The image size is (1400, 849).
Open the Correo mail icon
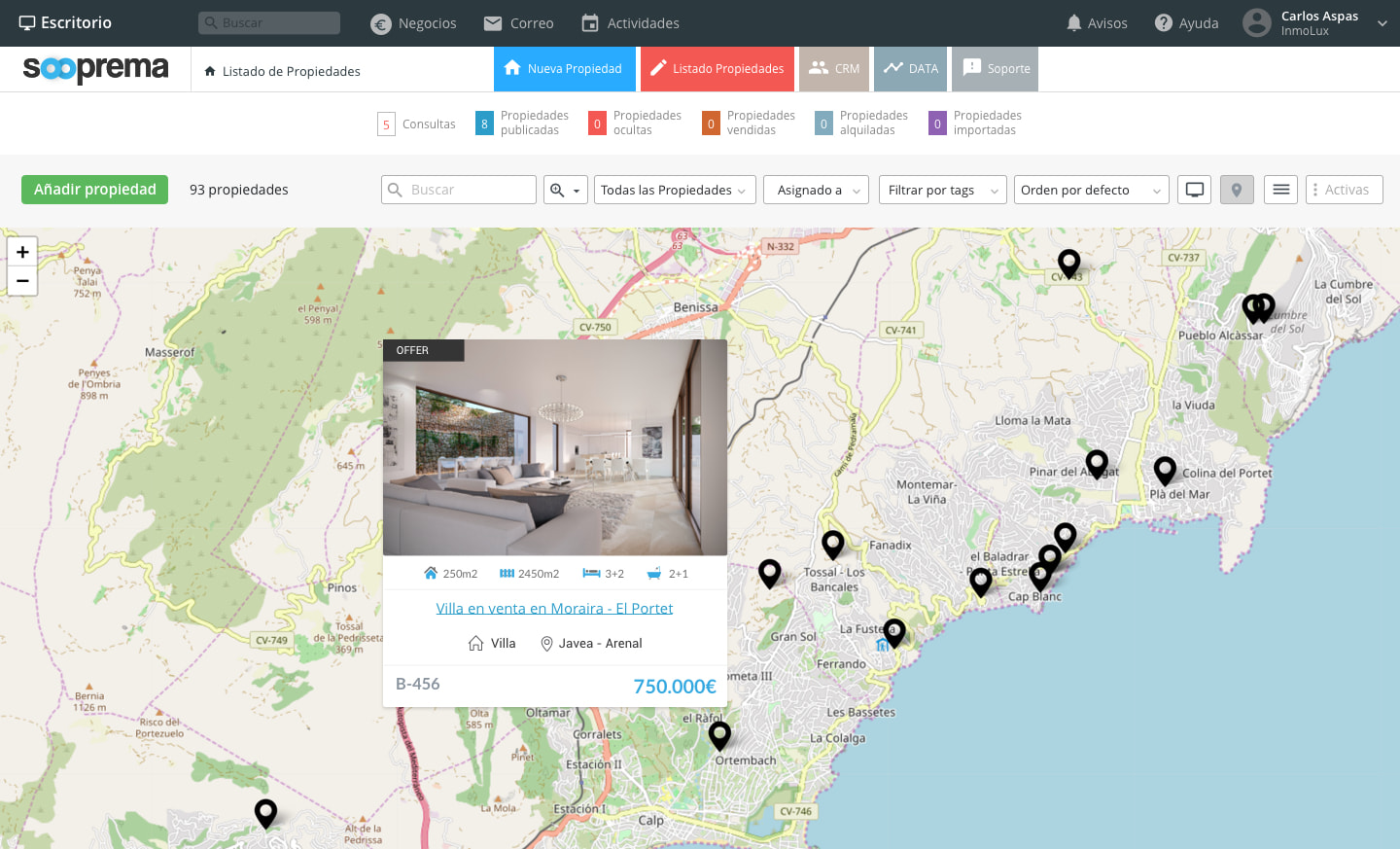coord(493,23)
